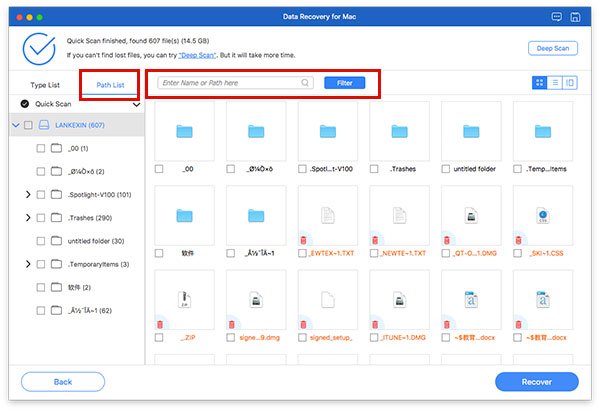The width and height of the screenshot is (600, 411).
Task: Expand the .TemporaryItems folder node
Action: 28,264
